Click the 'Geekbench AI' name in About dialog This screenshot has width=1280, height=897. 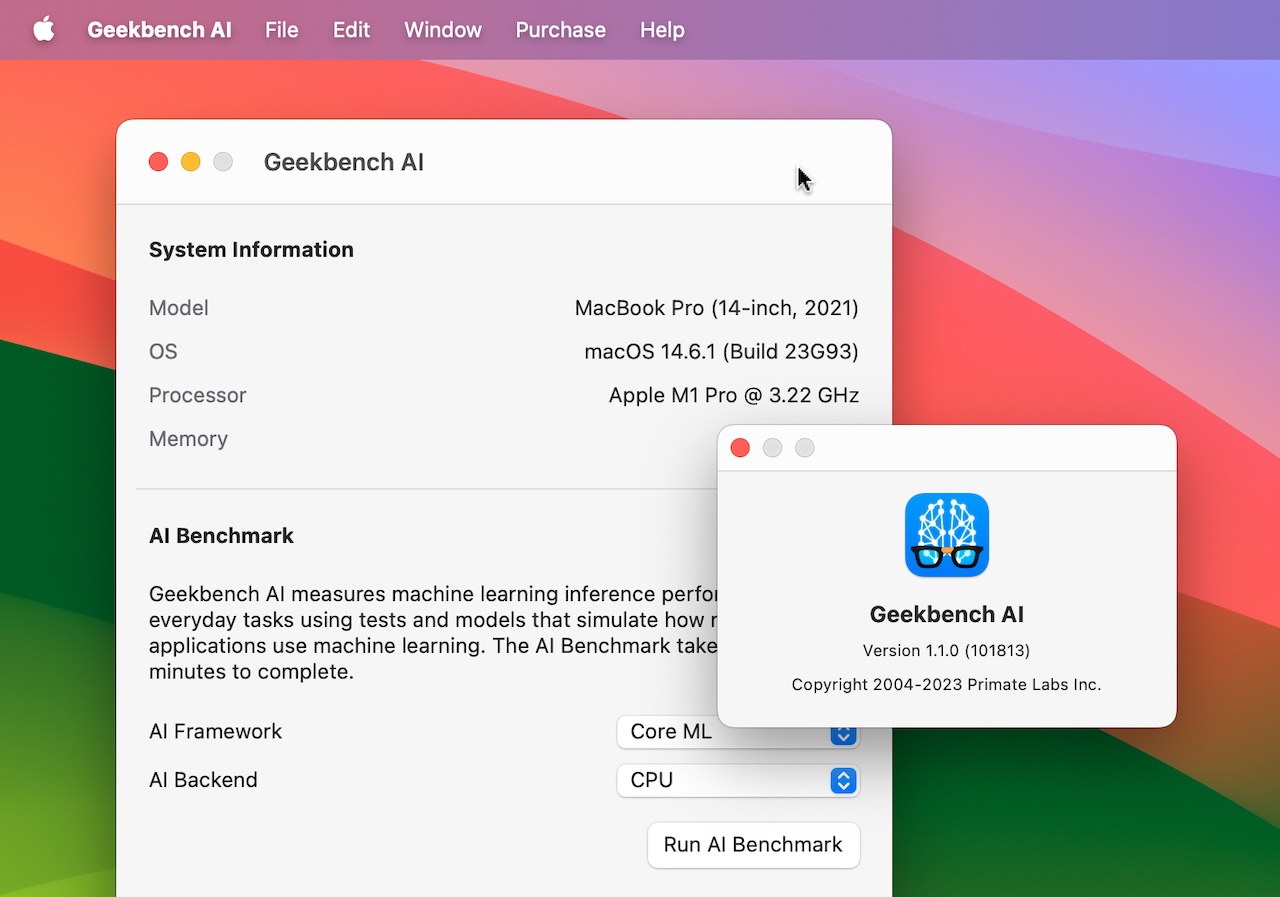pyautogui.click(x=946, y=615)
